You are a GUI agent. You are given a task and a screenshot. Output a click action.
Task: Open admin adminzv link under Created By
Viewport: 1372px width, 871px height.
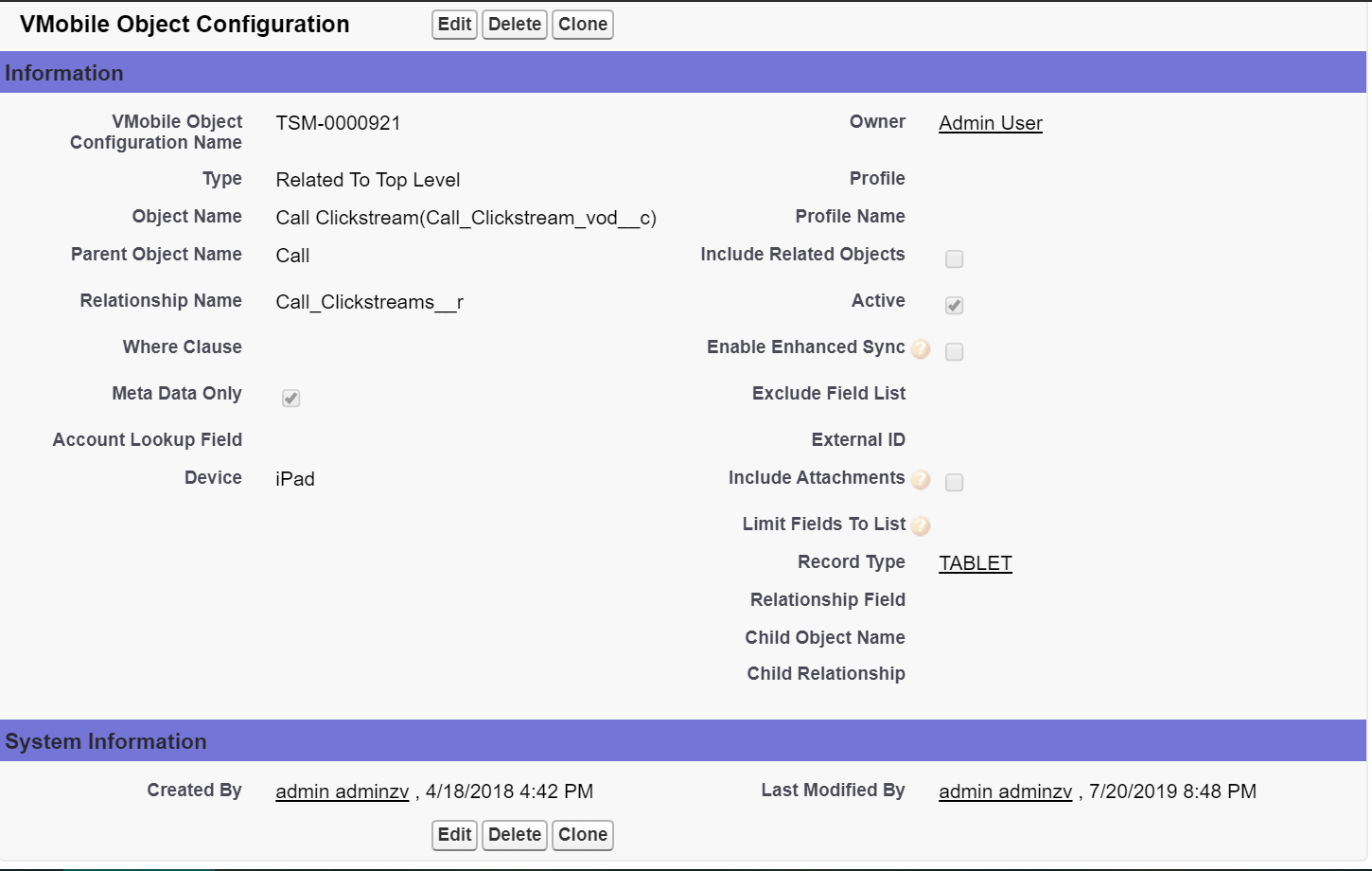(342, 791)
